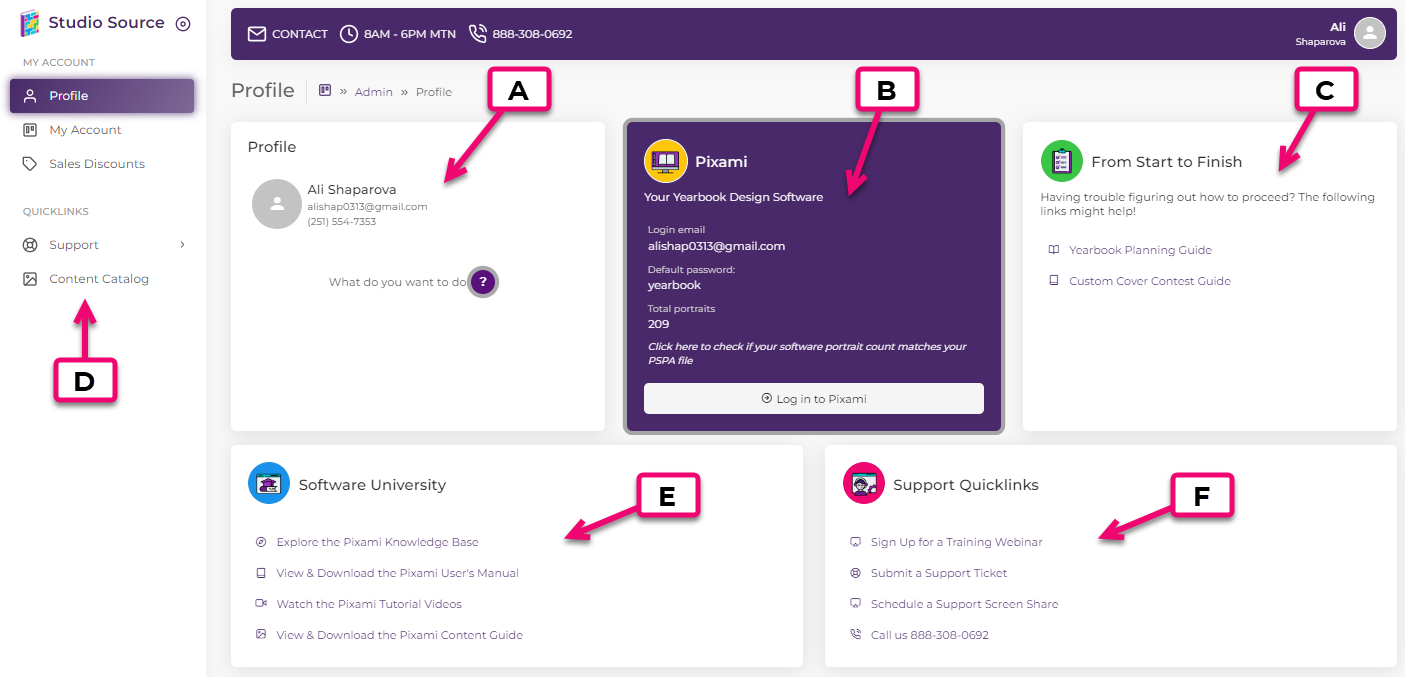Image resolution: width=1405 pixels, height=677 pixels.
Task: Click the Software University graduation icon
Action: point(268,483)
